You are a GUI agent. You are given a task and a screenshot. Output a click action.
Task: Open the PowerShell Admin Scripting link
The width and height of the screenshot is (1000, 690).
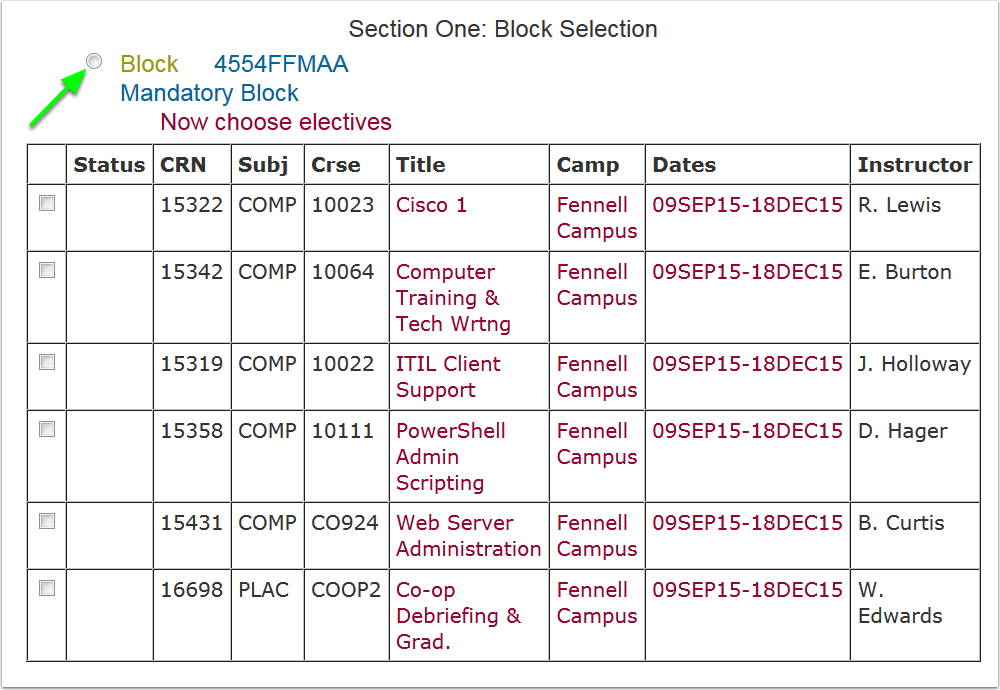point(450,457)
